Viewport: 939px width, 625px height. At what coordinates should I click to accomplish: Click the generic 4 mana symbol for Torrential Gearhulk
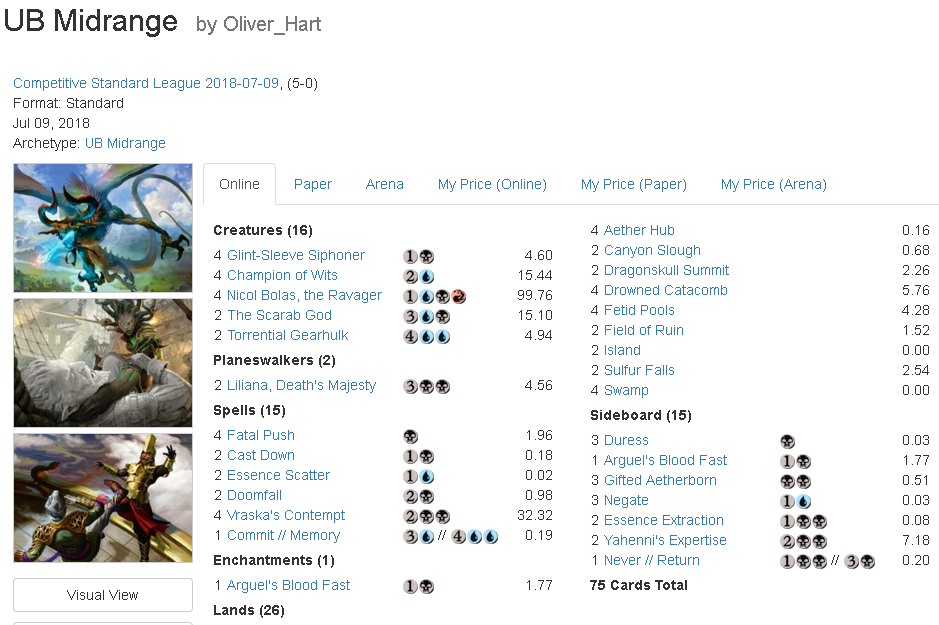(x=411, y=336)
